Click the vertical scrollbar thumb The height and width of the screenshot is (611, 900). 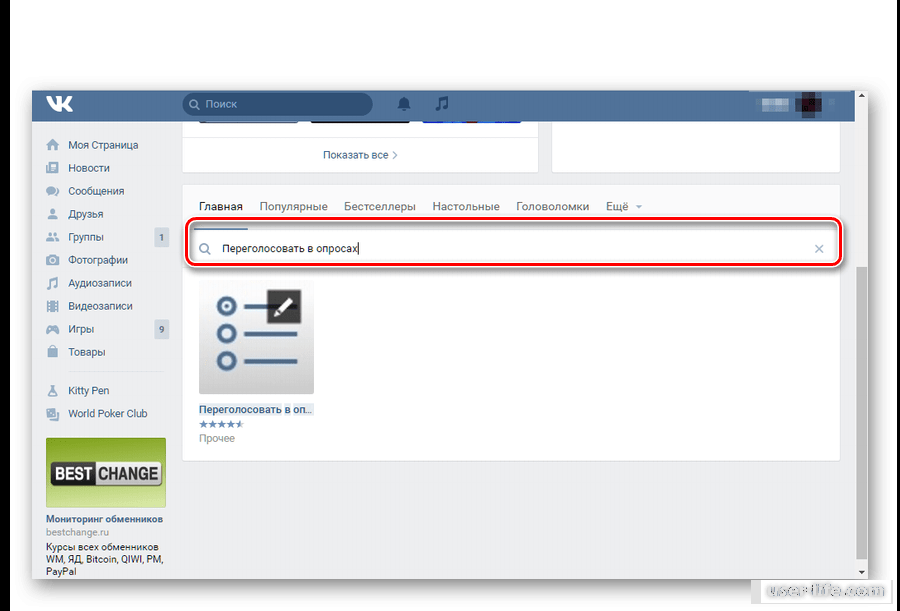click(862, 413)
